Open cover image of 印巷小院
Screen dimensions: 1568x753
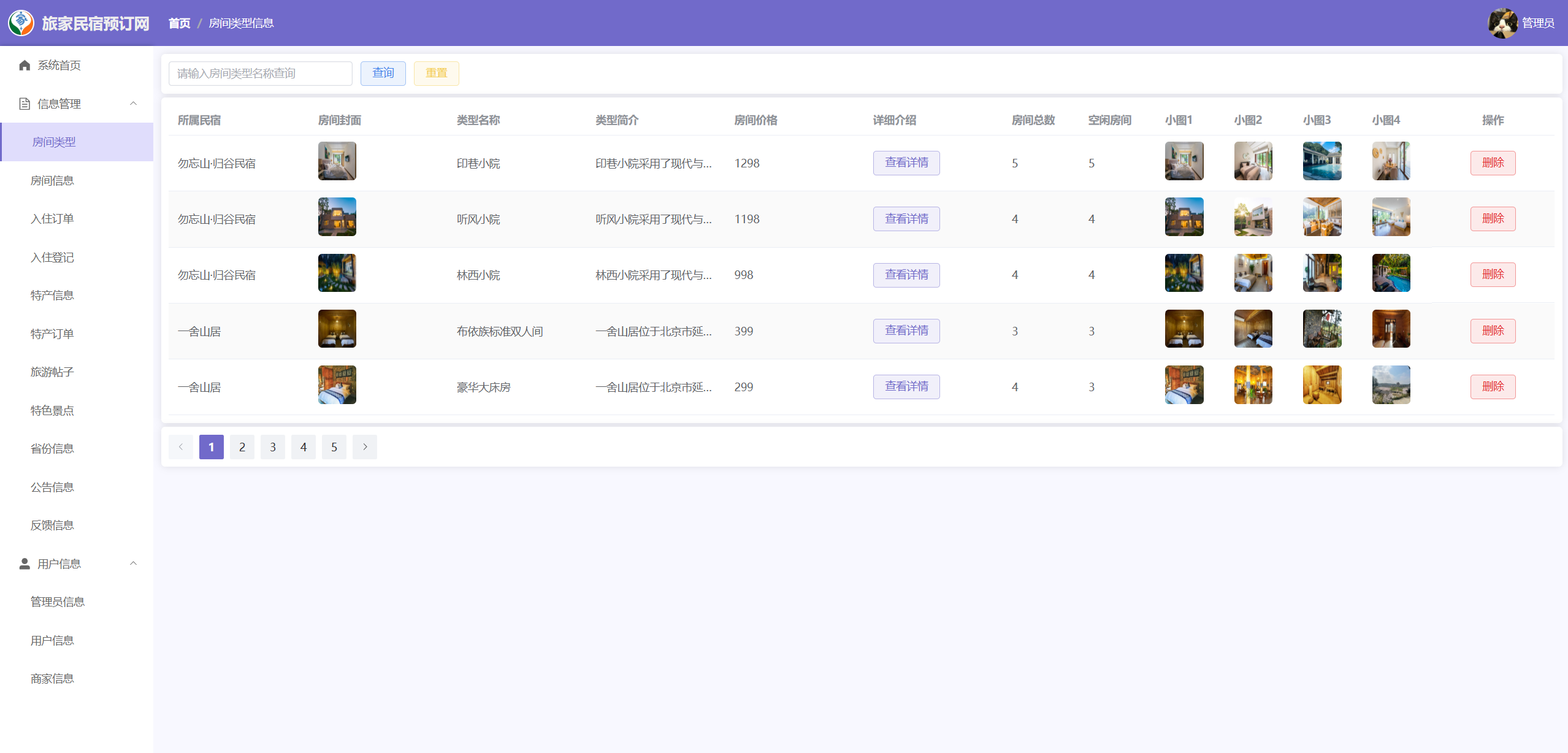[337, 161]
